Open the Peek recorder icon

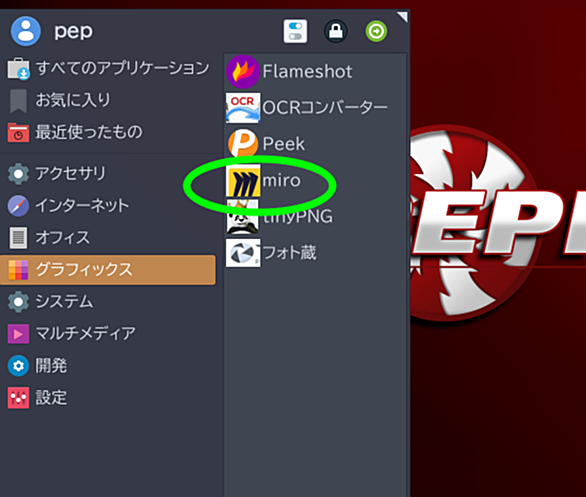[243, 143]
